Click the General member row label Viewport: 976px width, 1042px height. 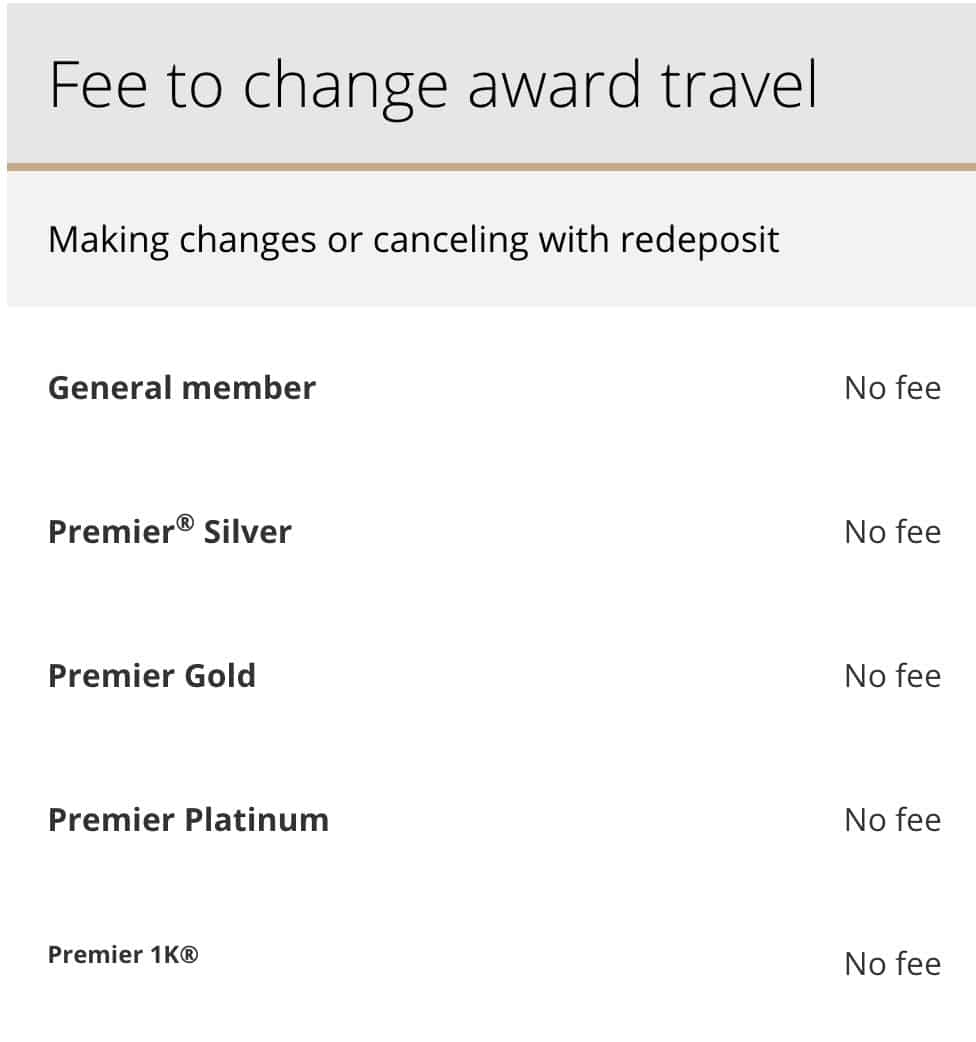[x=182, y=387]
